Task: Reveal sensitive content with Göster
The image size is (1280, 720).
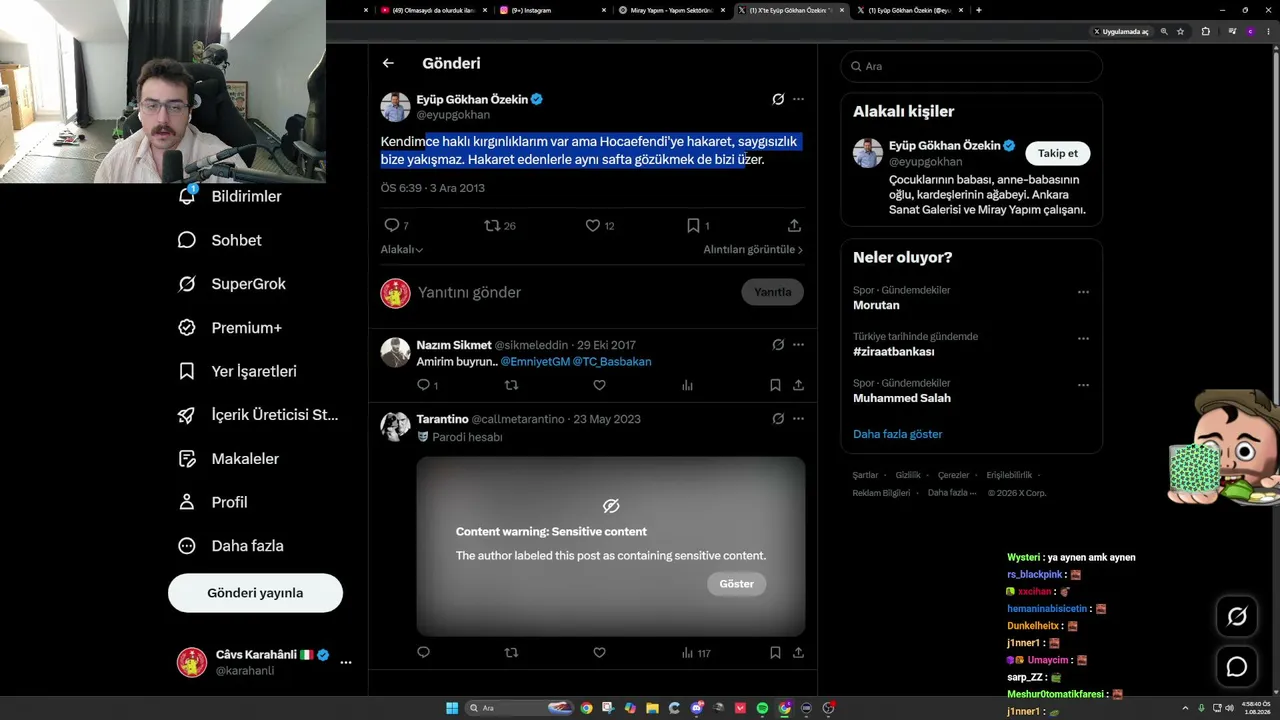Action: [x=737, y=584]
